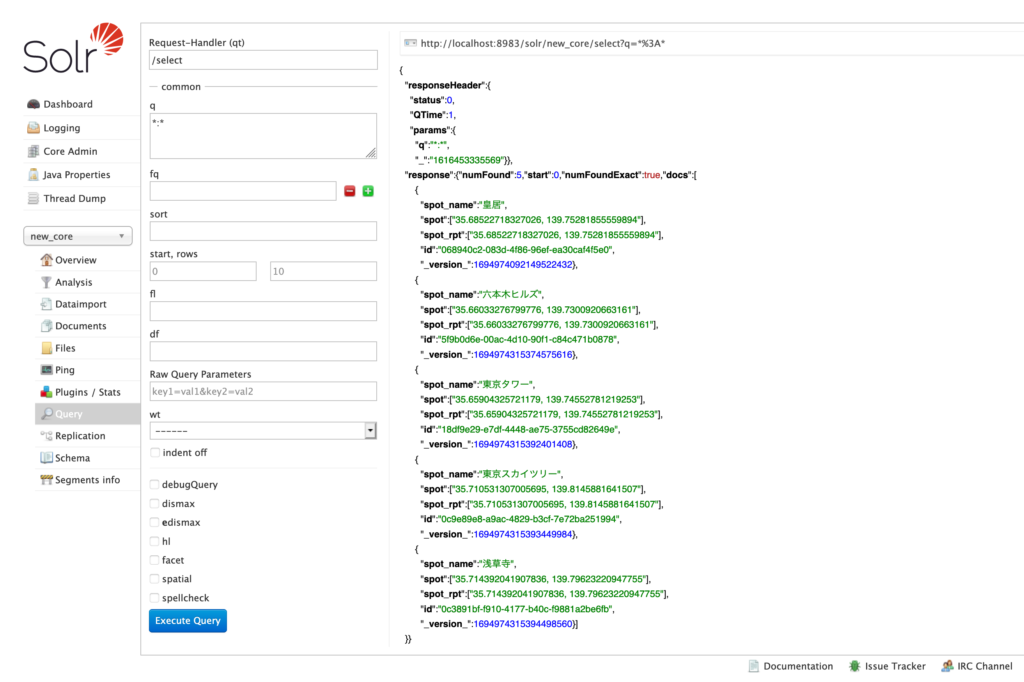This screenshot has height=682, width=1024.
Task: Focus the df default field input
Action: (x=263, y=351)
